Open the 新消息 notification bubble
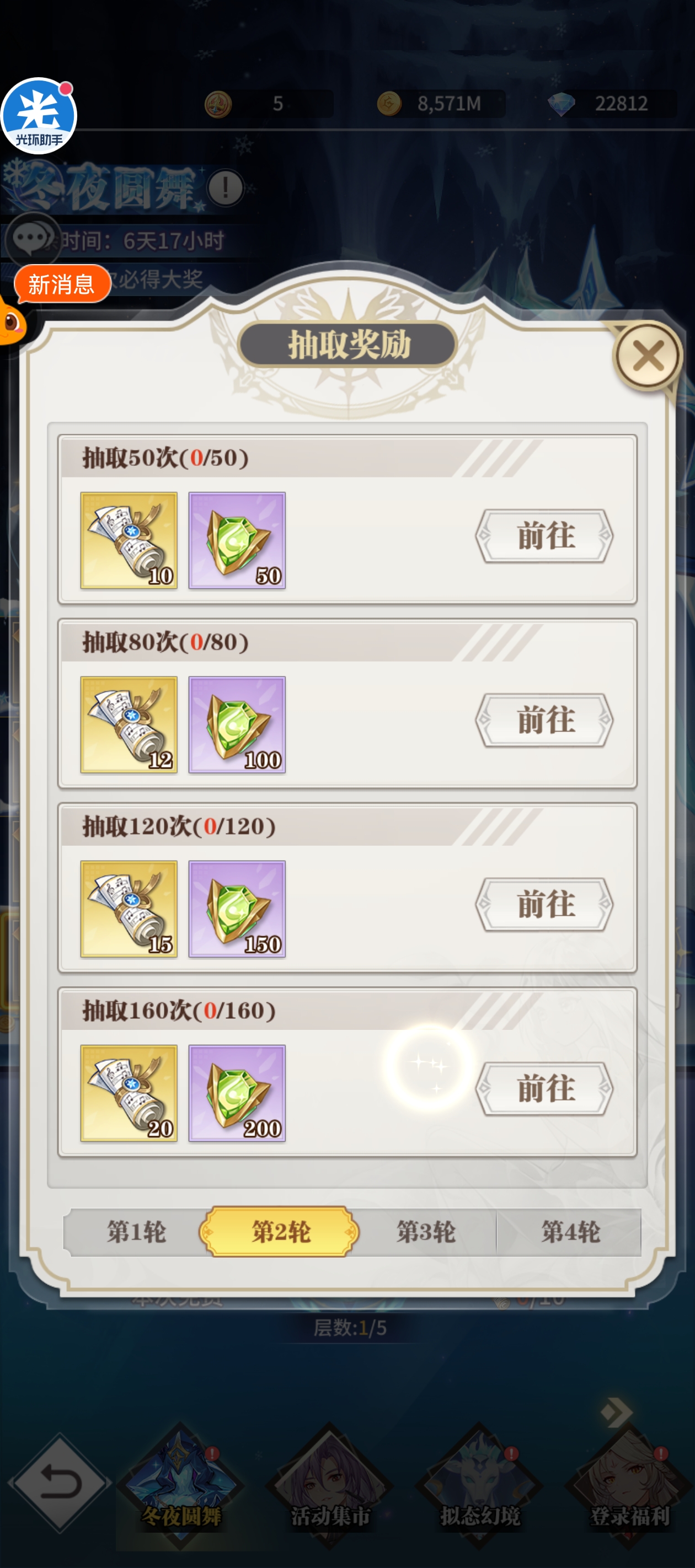The height and width of the screenshot is (1568, 695). pyautogui.click(x=62, y=284)
